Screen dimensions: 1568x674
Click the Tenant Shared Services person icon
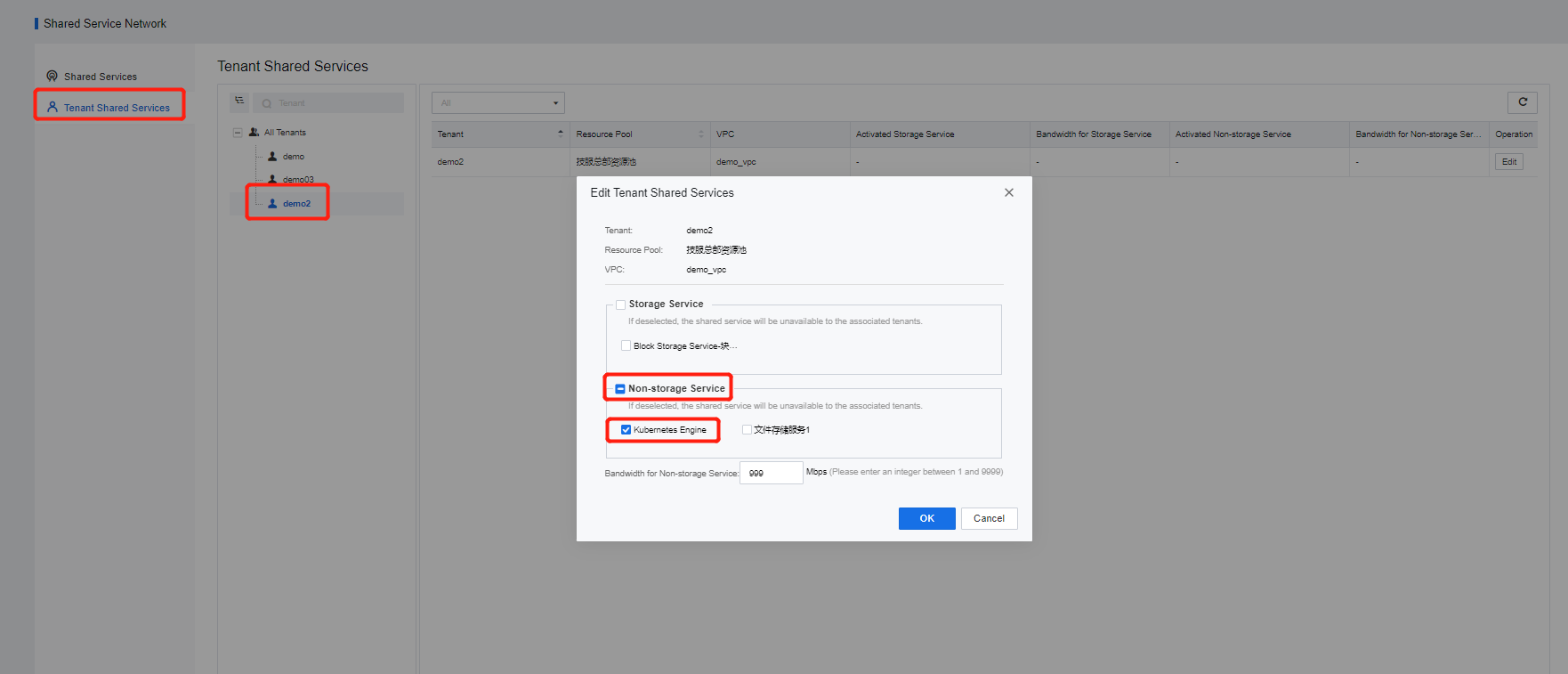pos(53,107)
